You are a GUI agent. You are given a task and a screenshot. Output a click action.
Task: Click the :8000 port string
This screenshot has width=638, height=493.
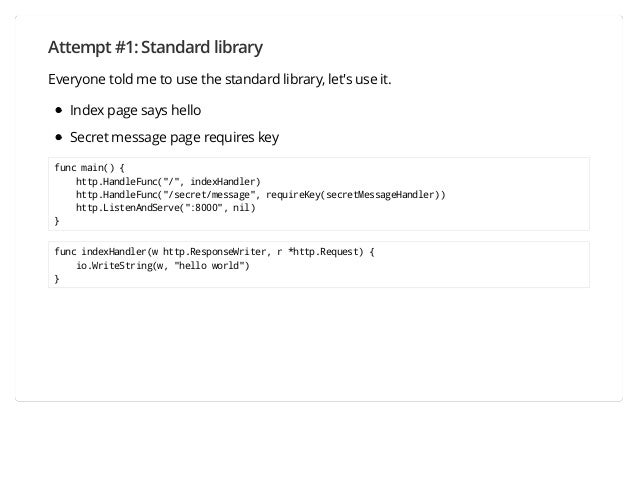point(204,208)
